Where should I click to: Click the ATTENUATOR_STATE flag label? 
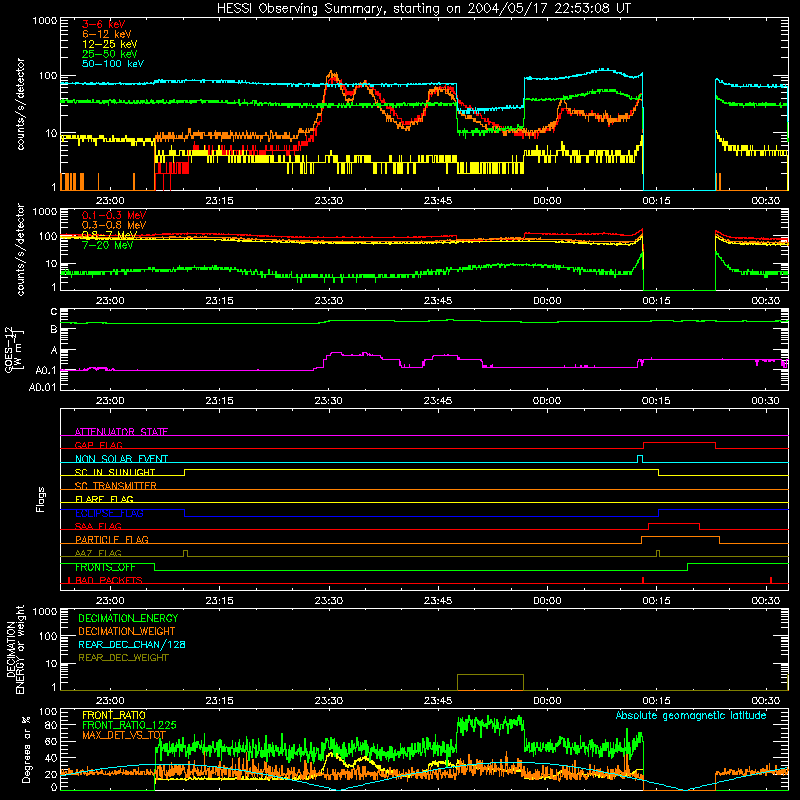click(121, 432)
